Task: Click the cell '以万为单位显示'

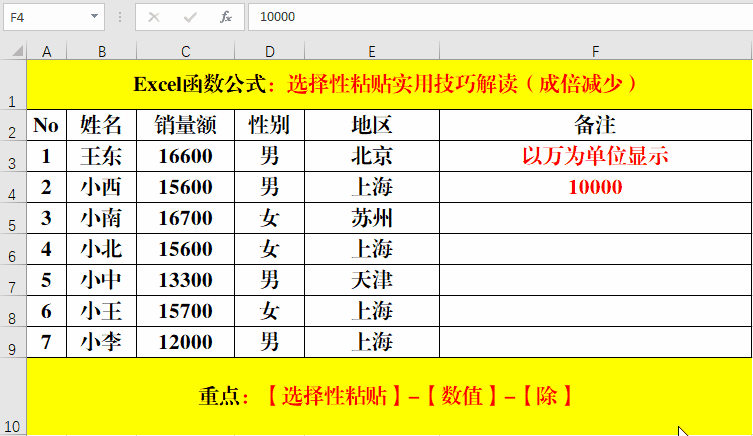Action: coord(595,156)
